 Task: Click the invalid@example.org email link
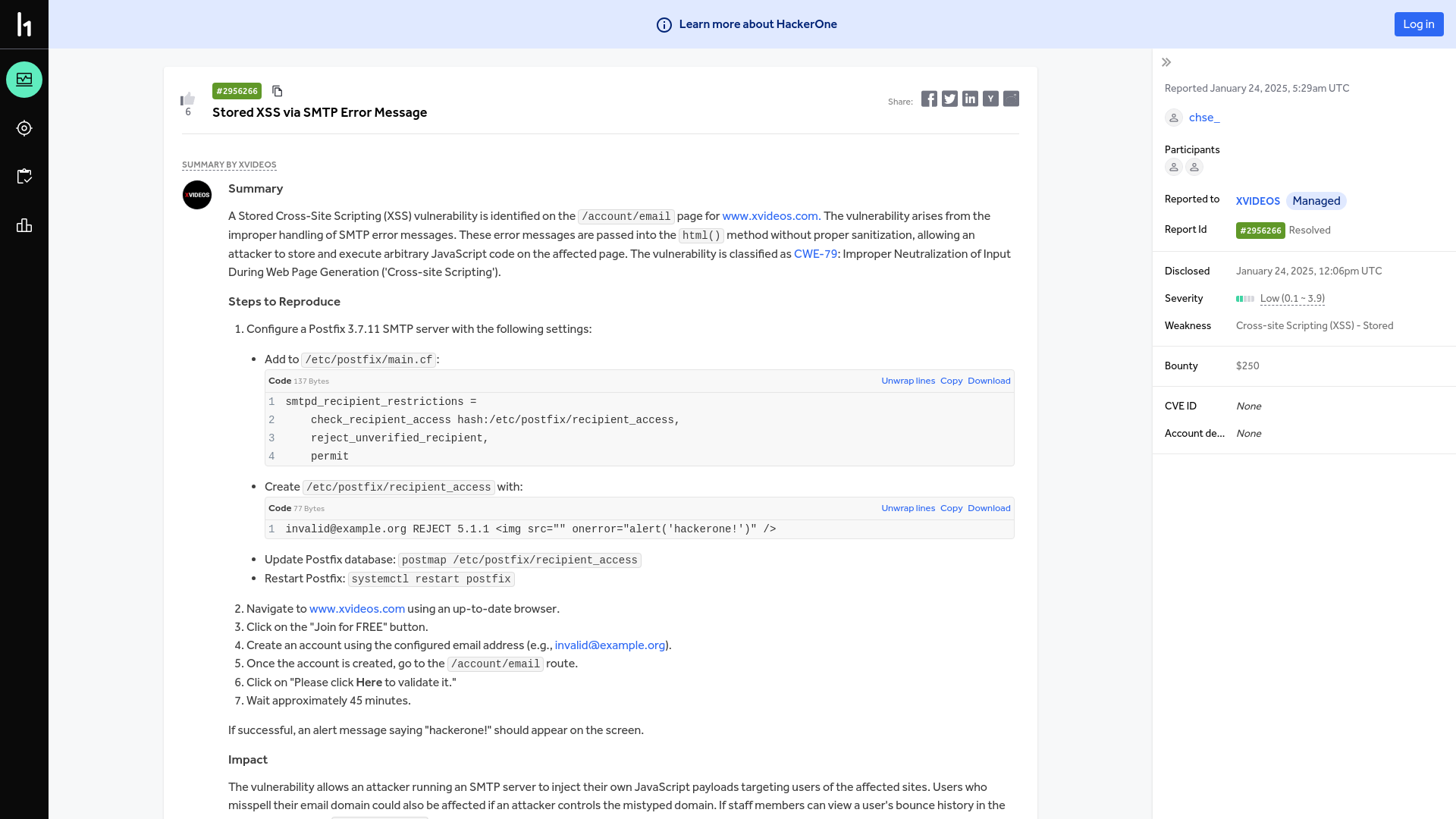610,645
